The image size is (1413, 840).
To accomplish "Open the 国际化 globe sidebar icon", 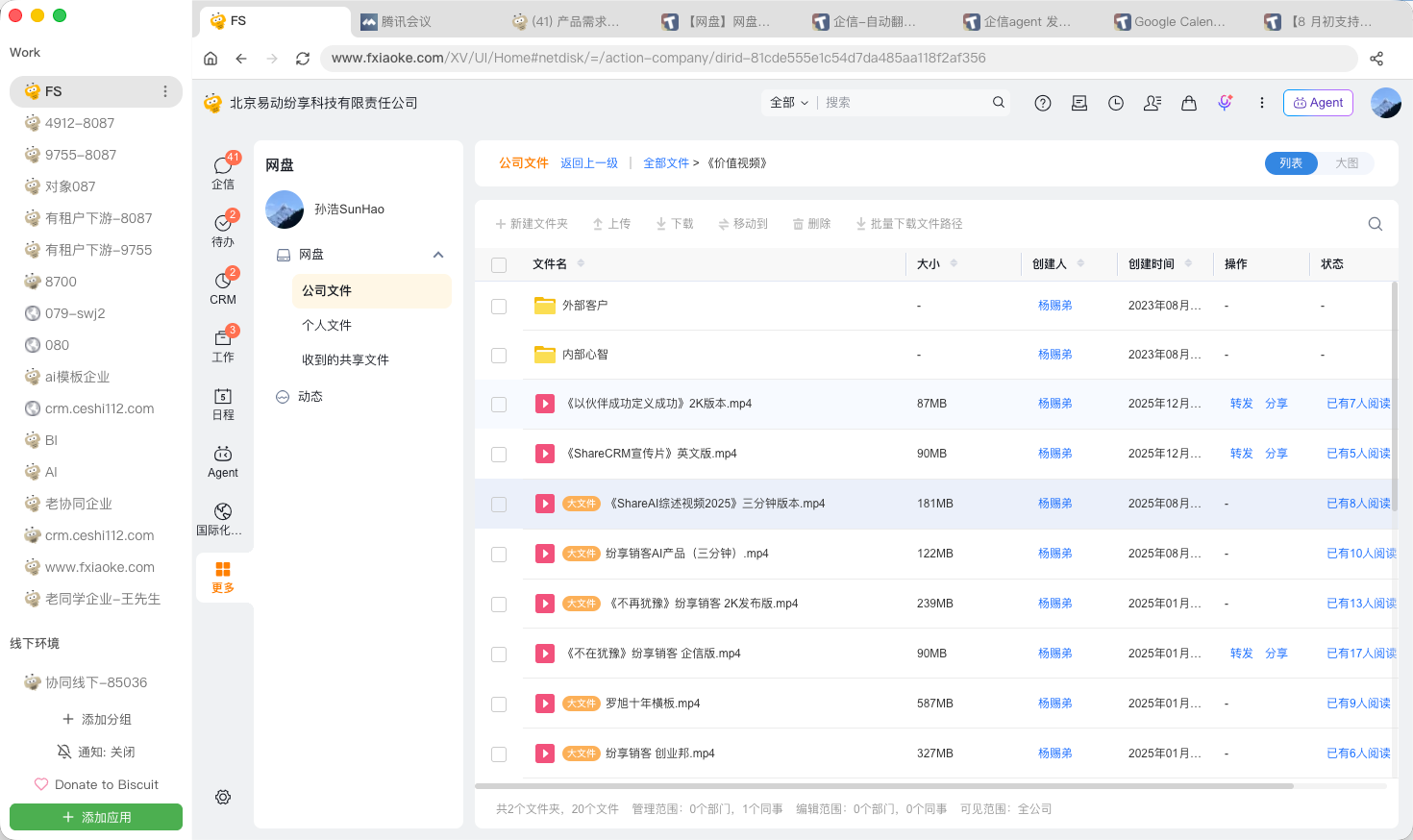I will click(223, 518).
